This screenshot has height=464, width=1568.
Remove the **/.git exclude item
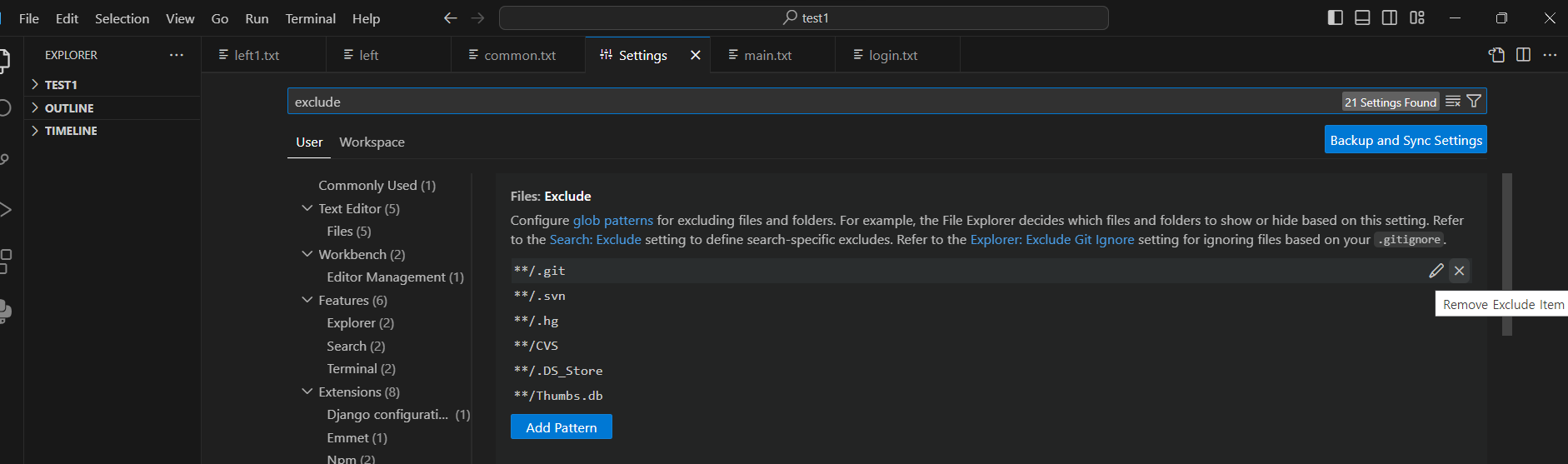[1459, 271]
